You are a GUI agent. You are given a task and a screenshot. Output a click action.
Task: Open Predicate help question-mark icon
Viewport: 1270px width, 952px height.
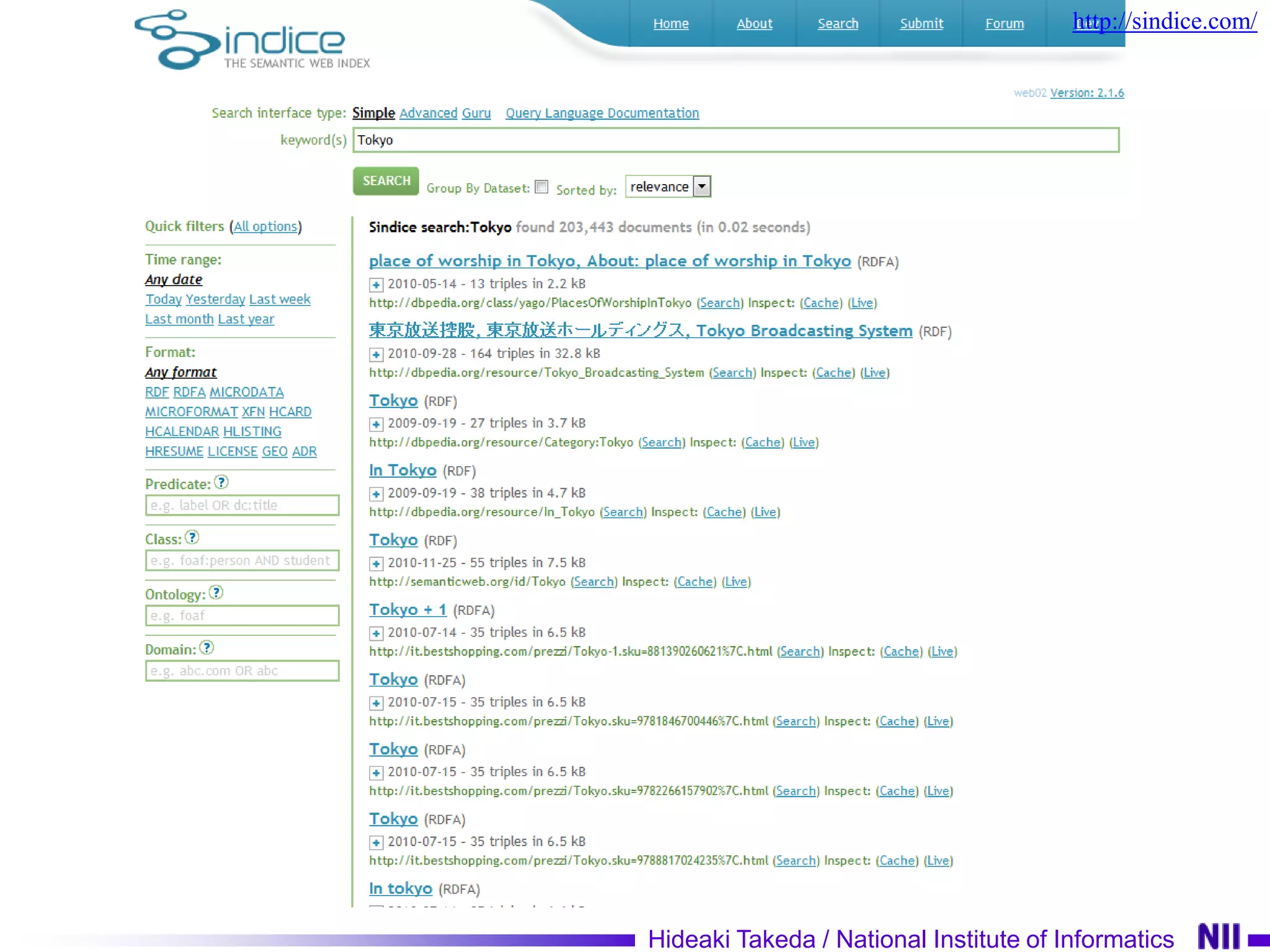click(221, 482)
